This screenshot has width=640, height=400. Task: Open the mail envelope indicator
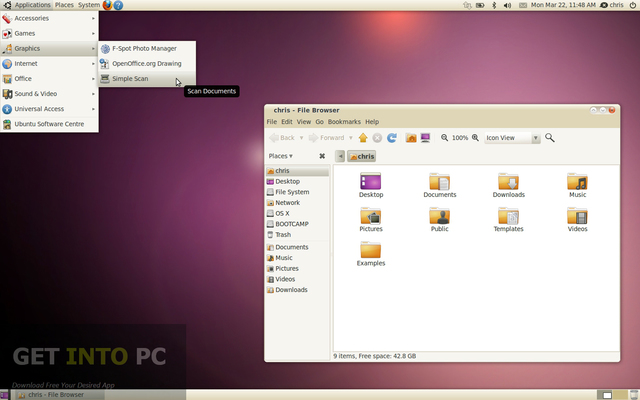click(x=522, y=5)
